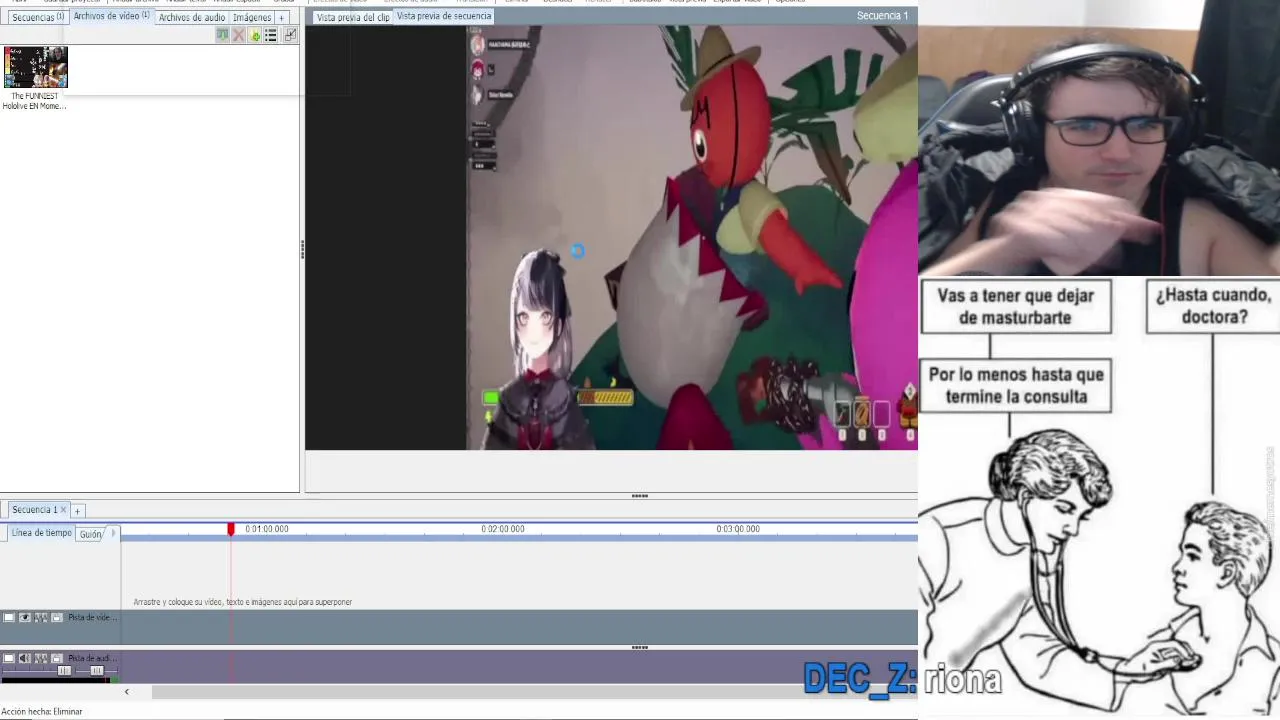Viewport: 1280px width, 720px height.
Task: Click the Secuencia 1 preview title
Action: pos(882,16)
